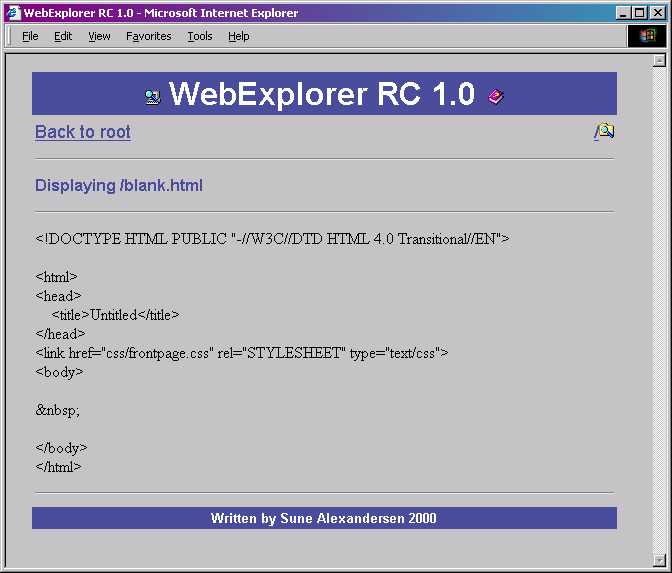
Task: Open the Edit menu
Action: [x=63, y=36]
